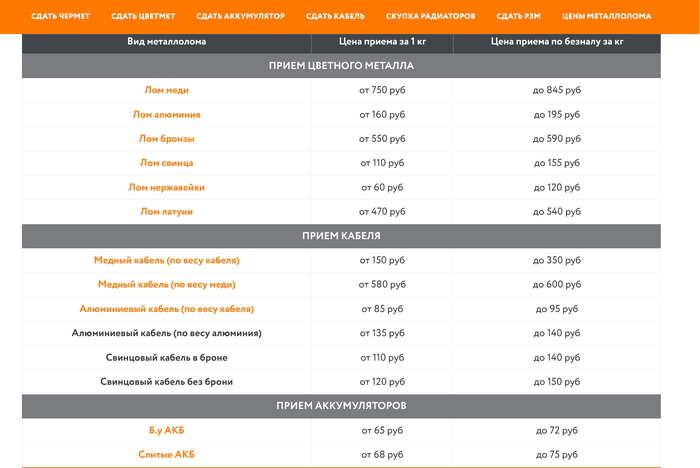Click the «Слитые АКБ» link
Viewport: 700px width, 468px height.
tap(166, 455)
